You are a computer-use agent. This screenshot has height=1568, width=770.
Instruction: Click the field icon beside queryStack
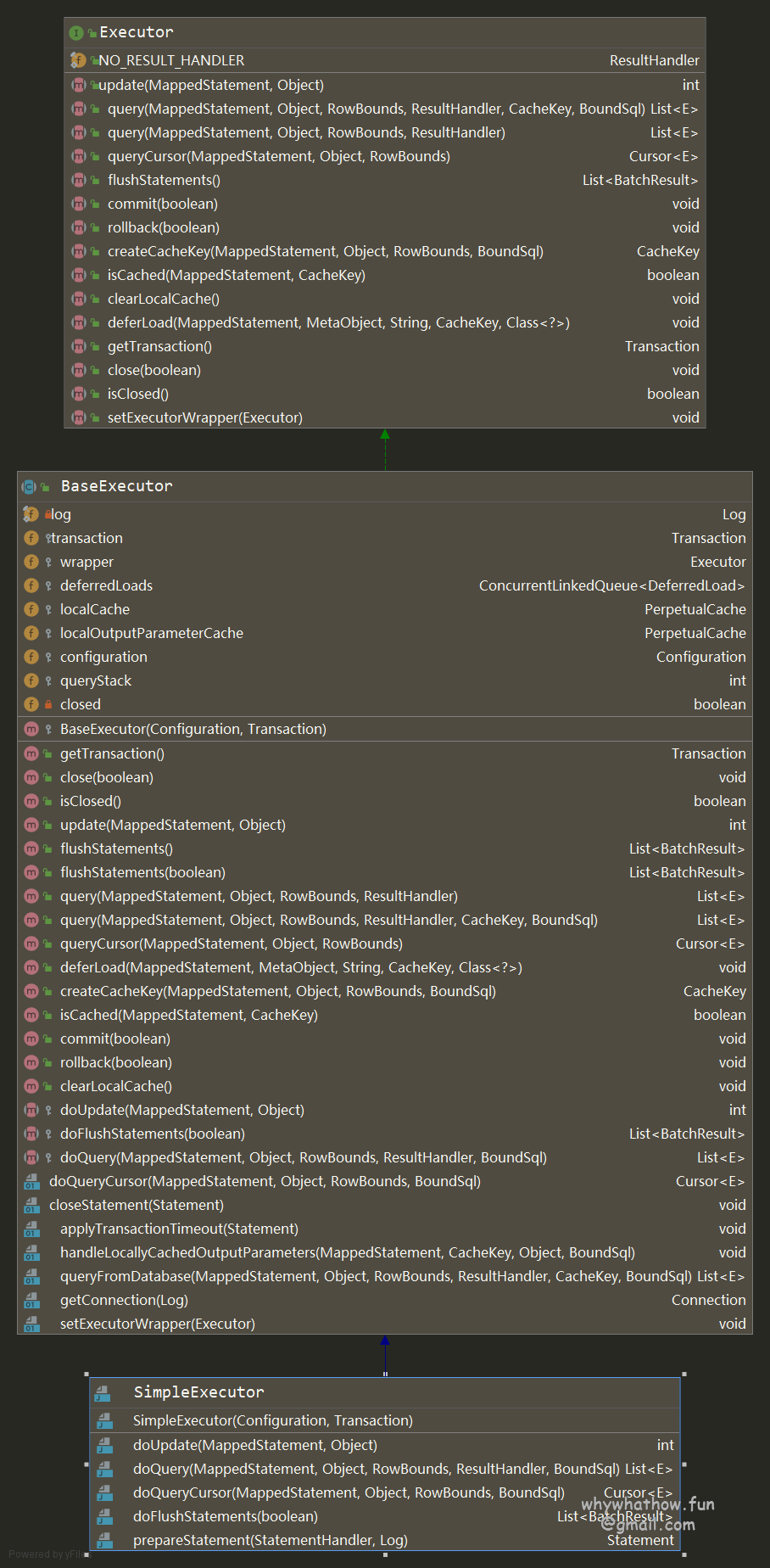(31, 680)
